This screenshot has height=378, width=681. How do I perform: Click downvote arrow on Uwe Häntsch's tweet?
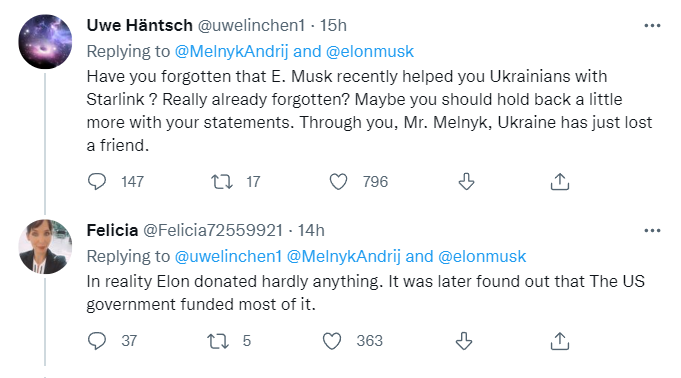(466, 182)
